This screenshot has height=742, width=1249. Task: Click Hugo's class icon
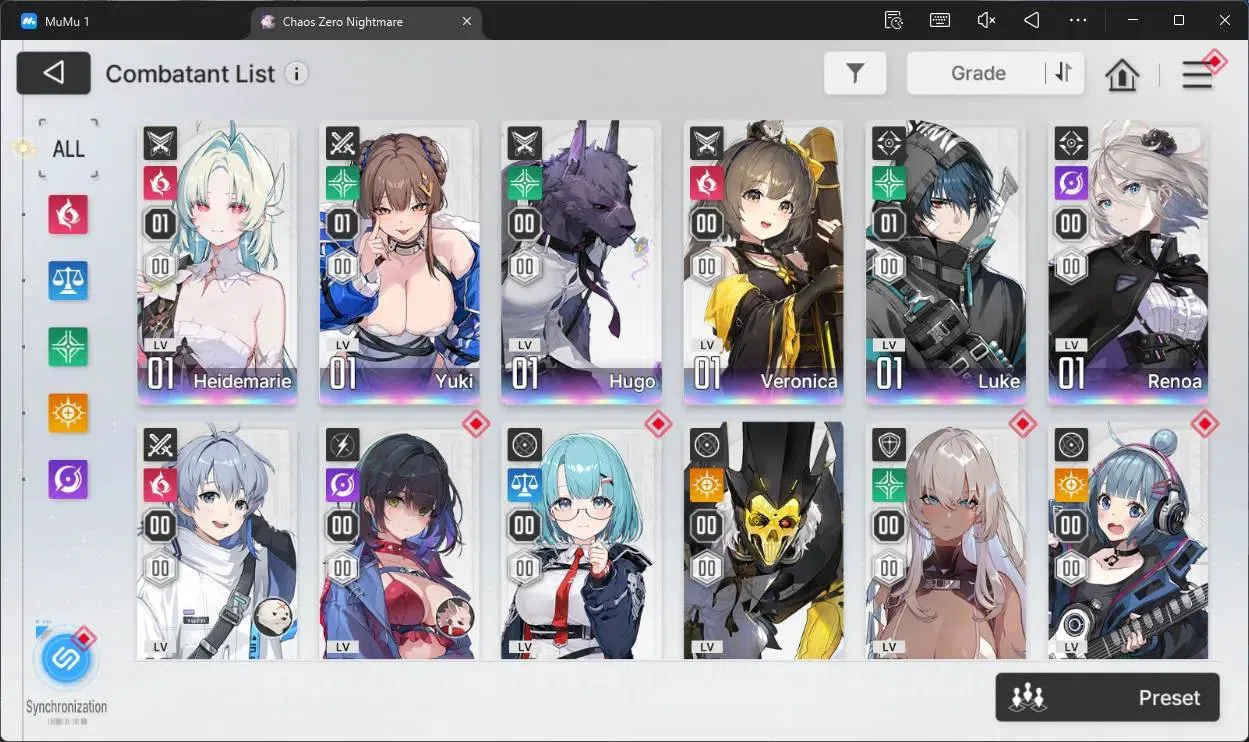point(524,143)
